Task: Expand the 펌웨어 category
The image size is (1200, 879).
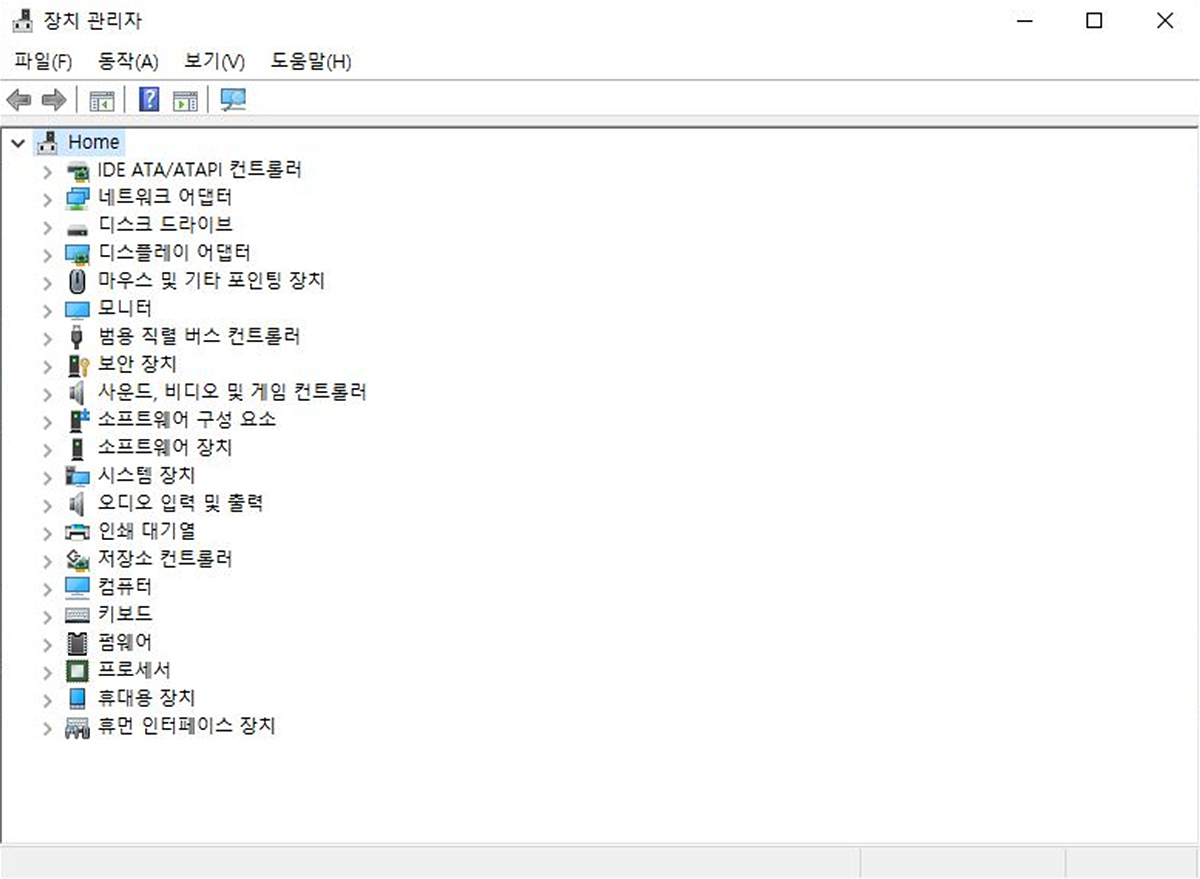Action: pos(47,643)
